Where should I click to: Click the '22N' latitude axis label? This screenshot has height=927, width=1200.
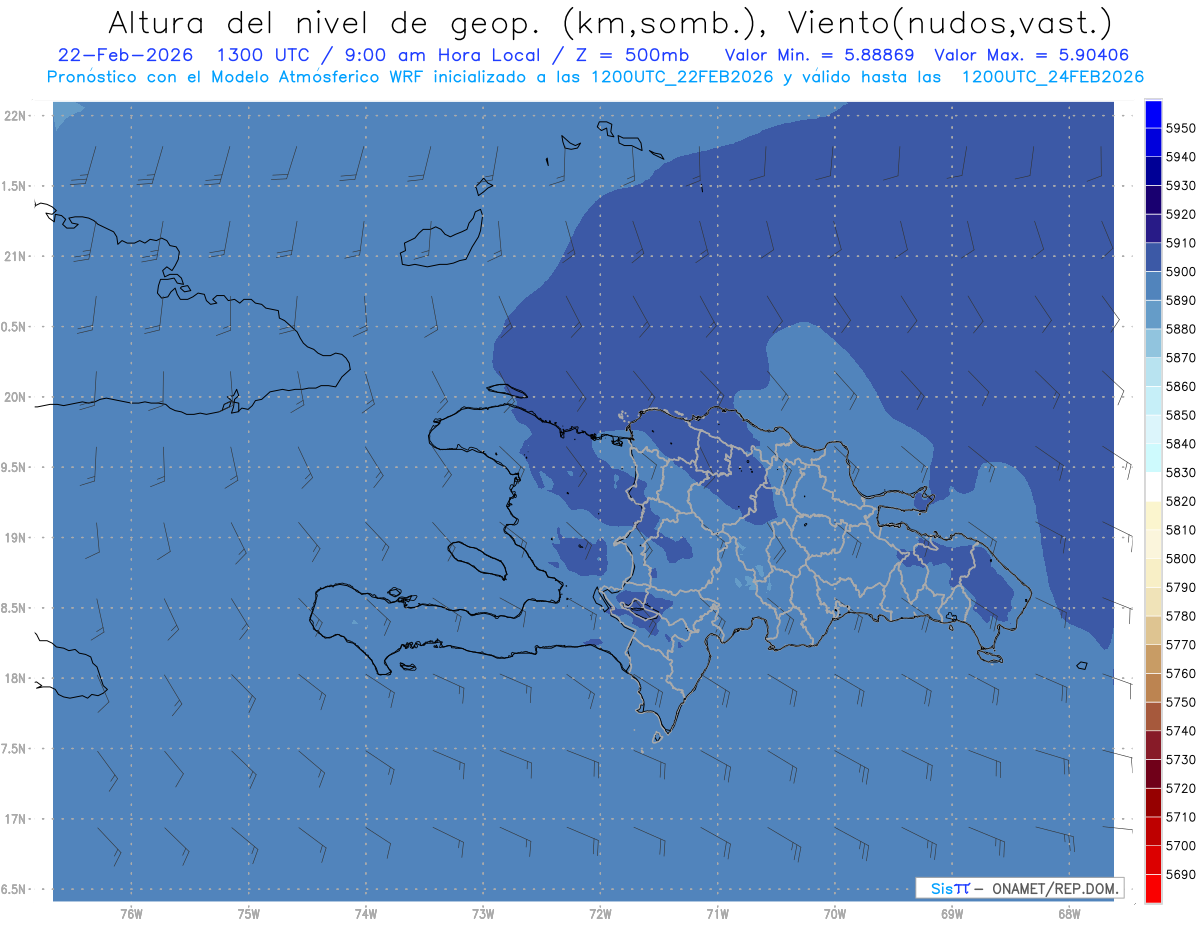[x=15, y=116]
